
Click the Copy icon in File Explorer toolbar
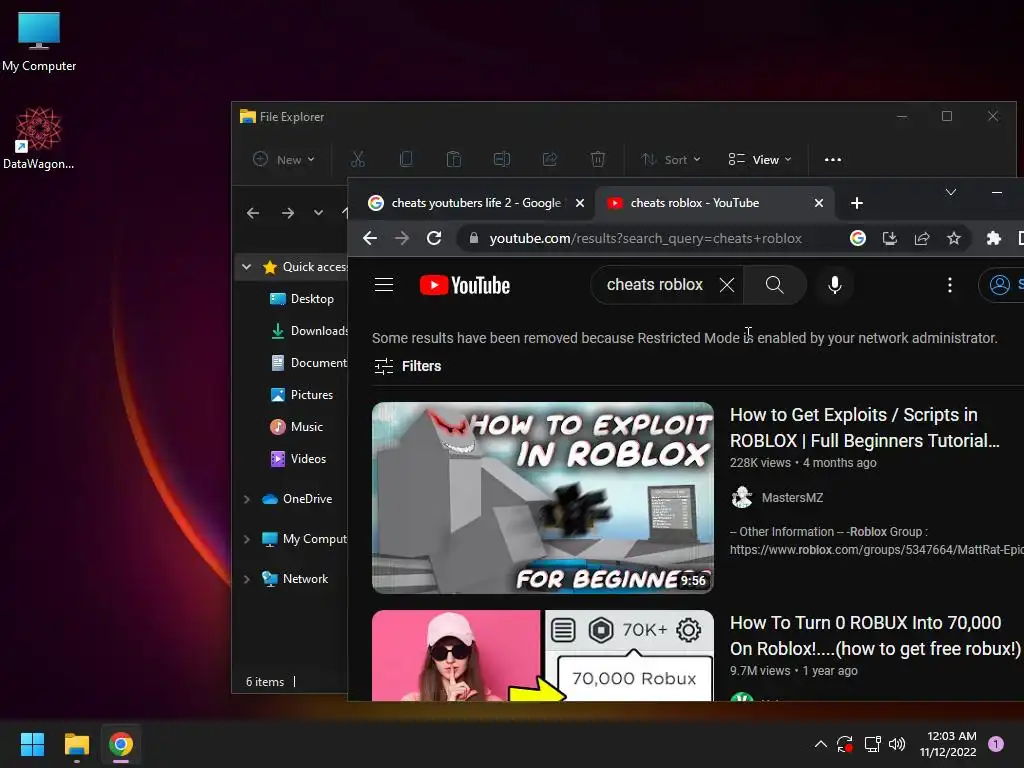[406, 159]
